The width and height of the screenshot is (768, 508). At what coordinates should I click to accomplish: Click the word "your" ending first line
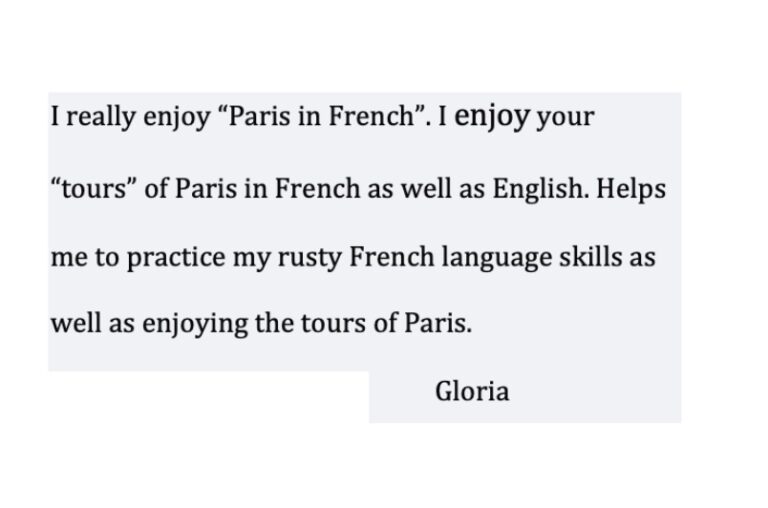tap(565, 119)
